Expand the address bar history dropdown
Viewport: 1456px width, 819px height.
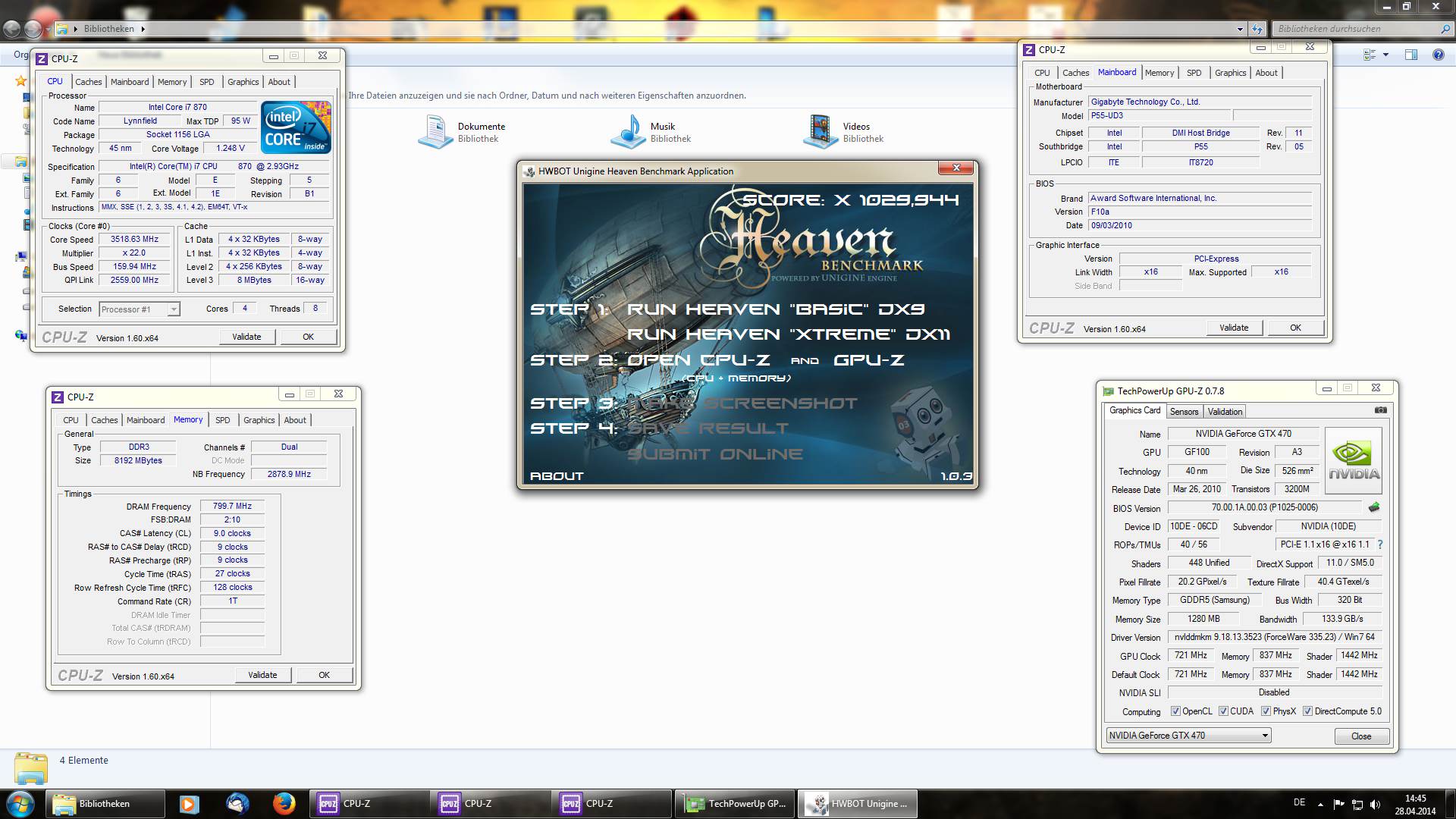point(1240,29)
